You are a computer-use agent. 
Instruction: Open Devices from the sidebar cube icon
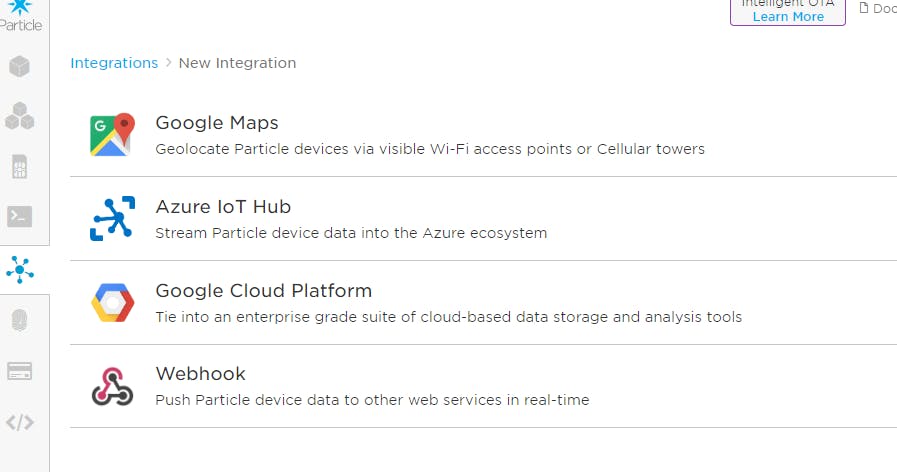(x=20, y=67)
